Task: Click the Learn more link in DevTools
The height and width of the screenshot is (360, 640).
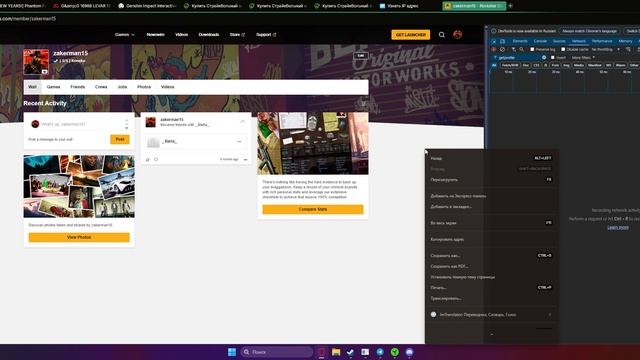Action: (x=618, y=227)
